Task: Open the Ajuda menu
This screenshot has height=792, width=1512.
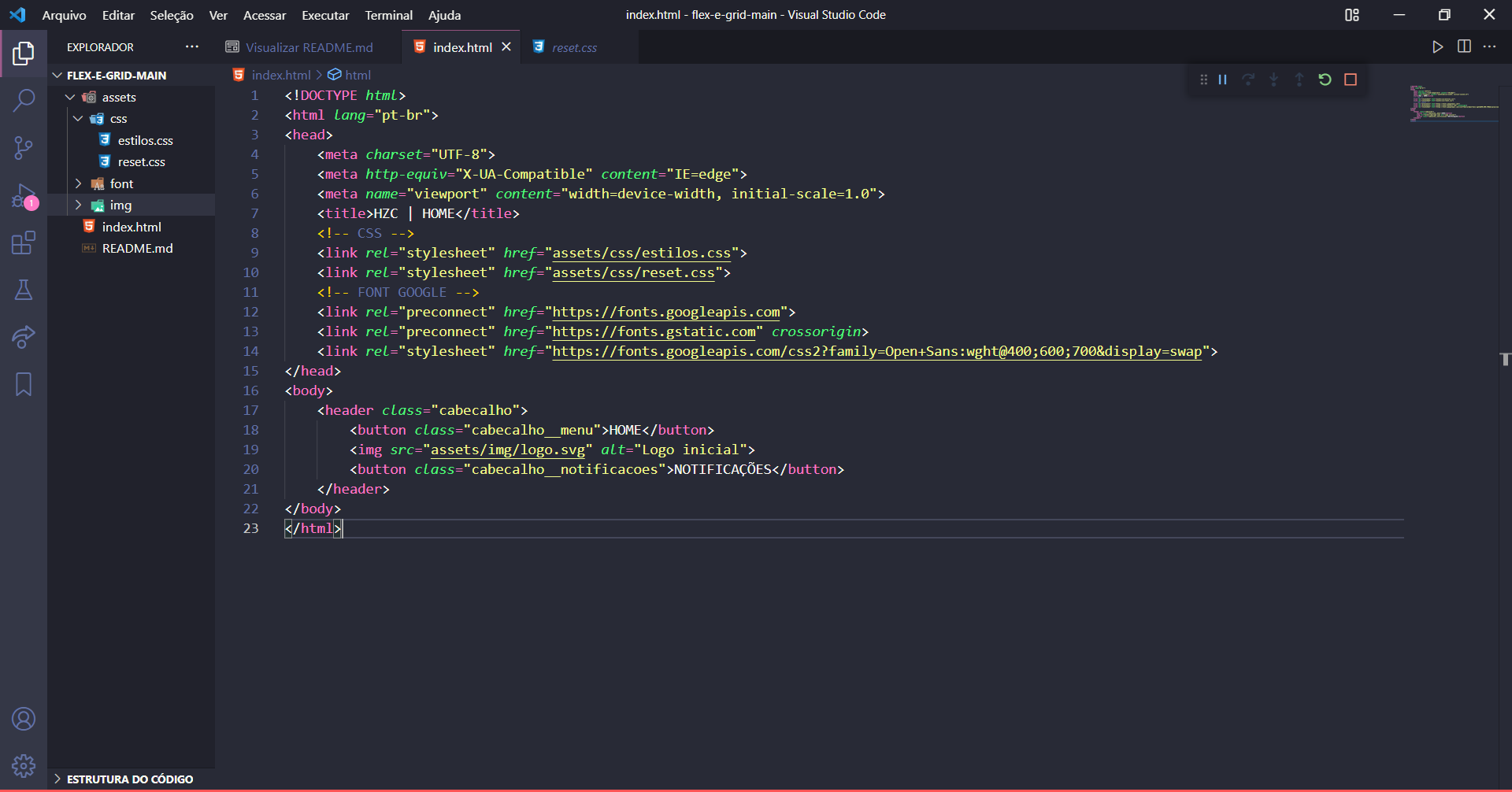Action: 444,15
